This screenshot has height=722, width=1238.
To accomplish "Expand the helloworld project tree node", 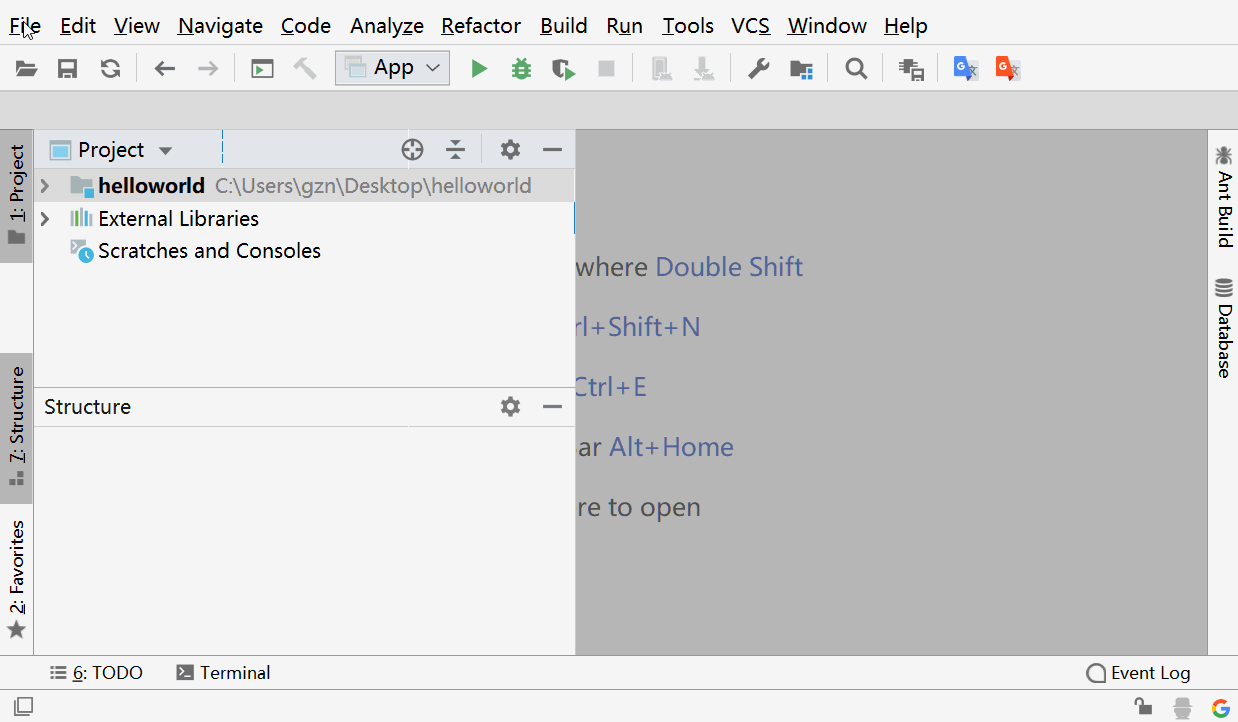I will coord(45,186).
